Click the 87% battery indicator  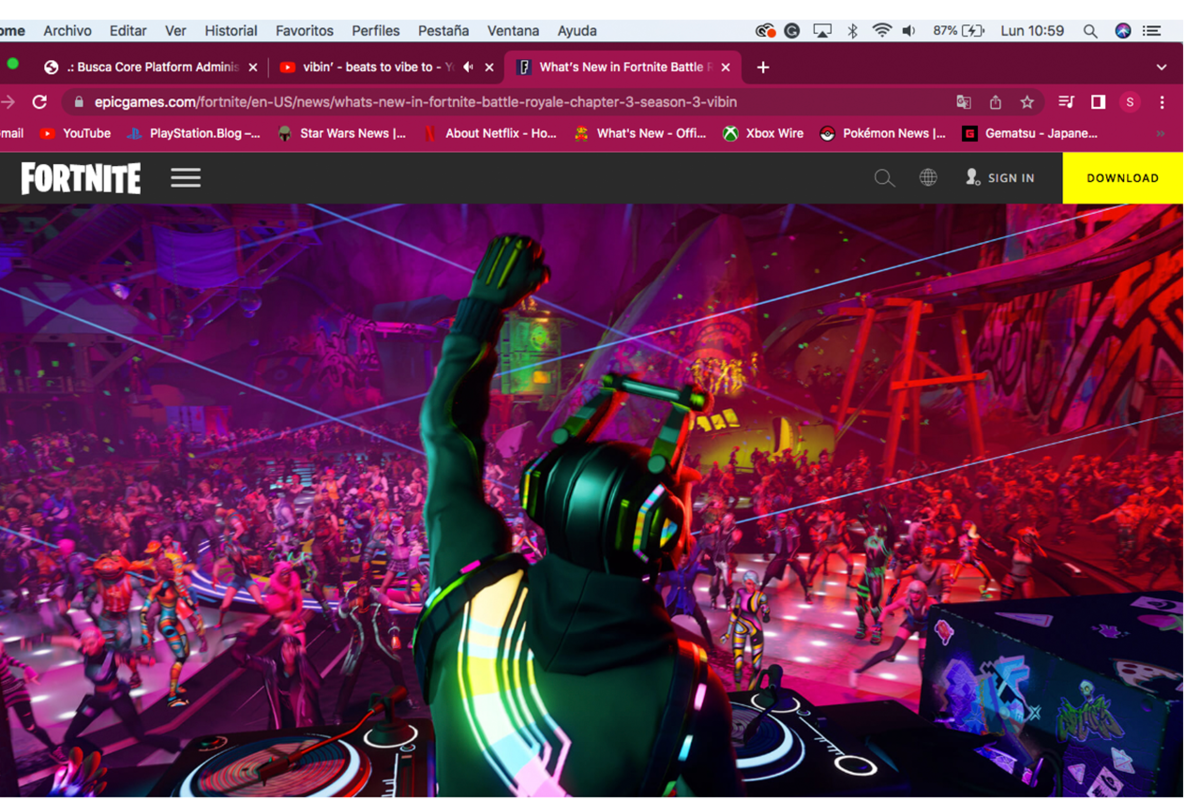(959, 31)
